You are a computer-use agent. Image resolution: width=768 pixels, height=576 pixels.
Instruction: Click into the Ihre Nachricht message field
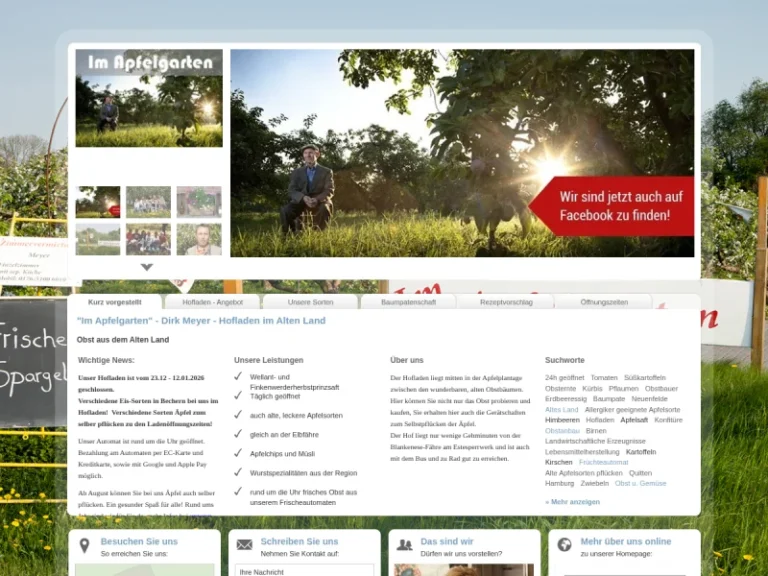point(304,571)
